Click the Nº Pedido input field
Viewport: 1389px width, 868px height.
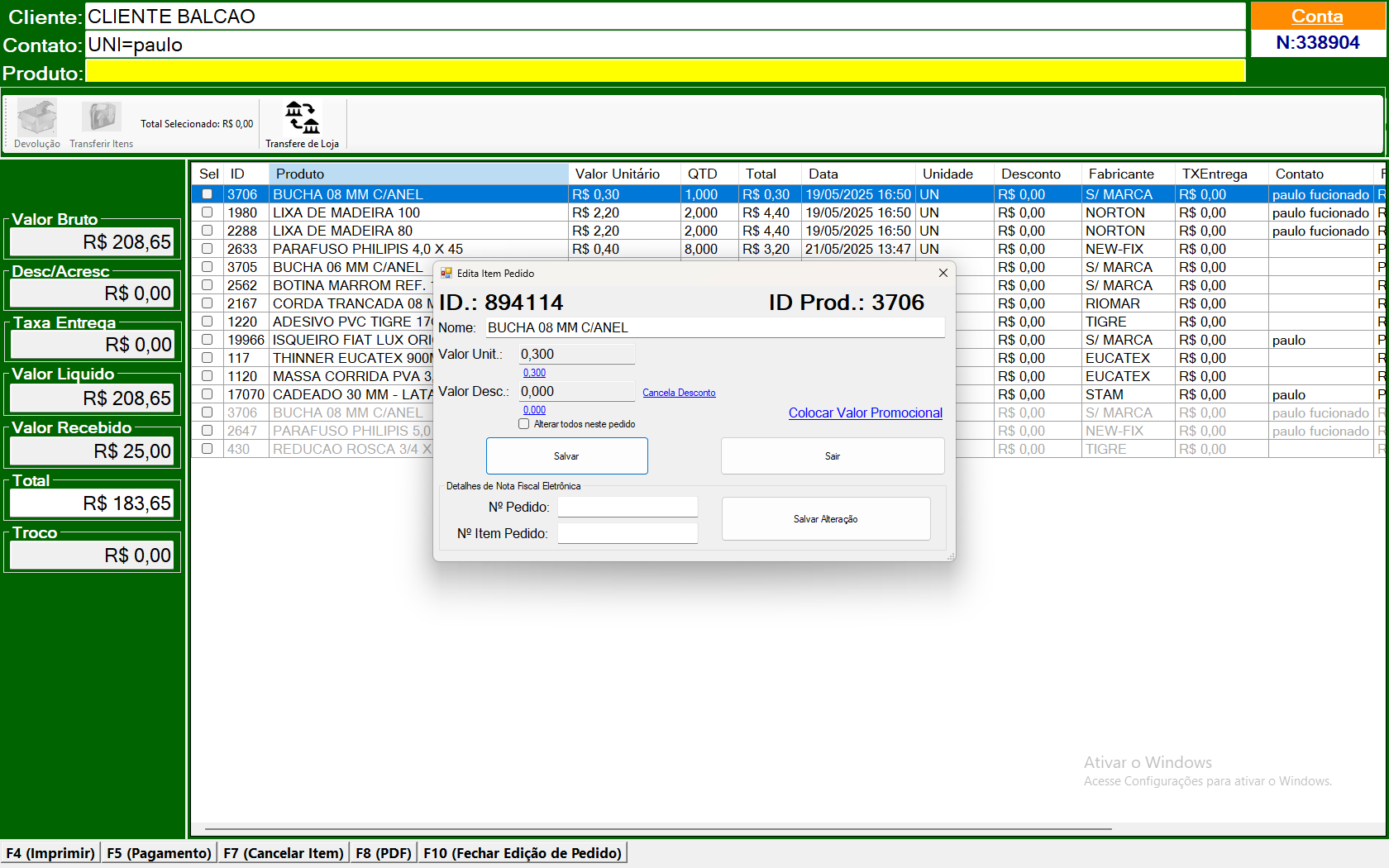click(628, 507)
